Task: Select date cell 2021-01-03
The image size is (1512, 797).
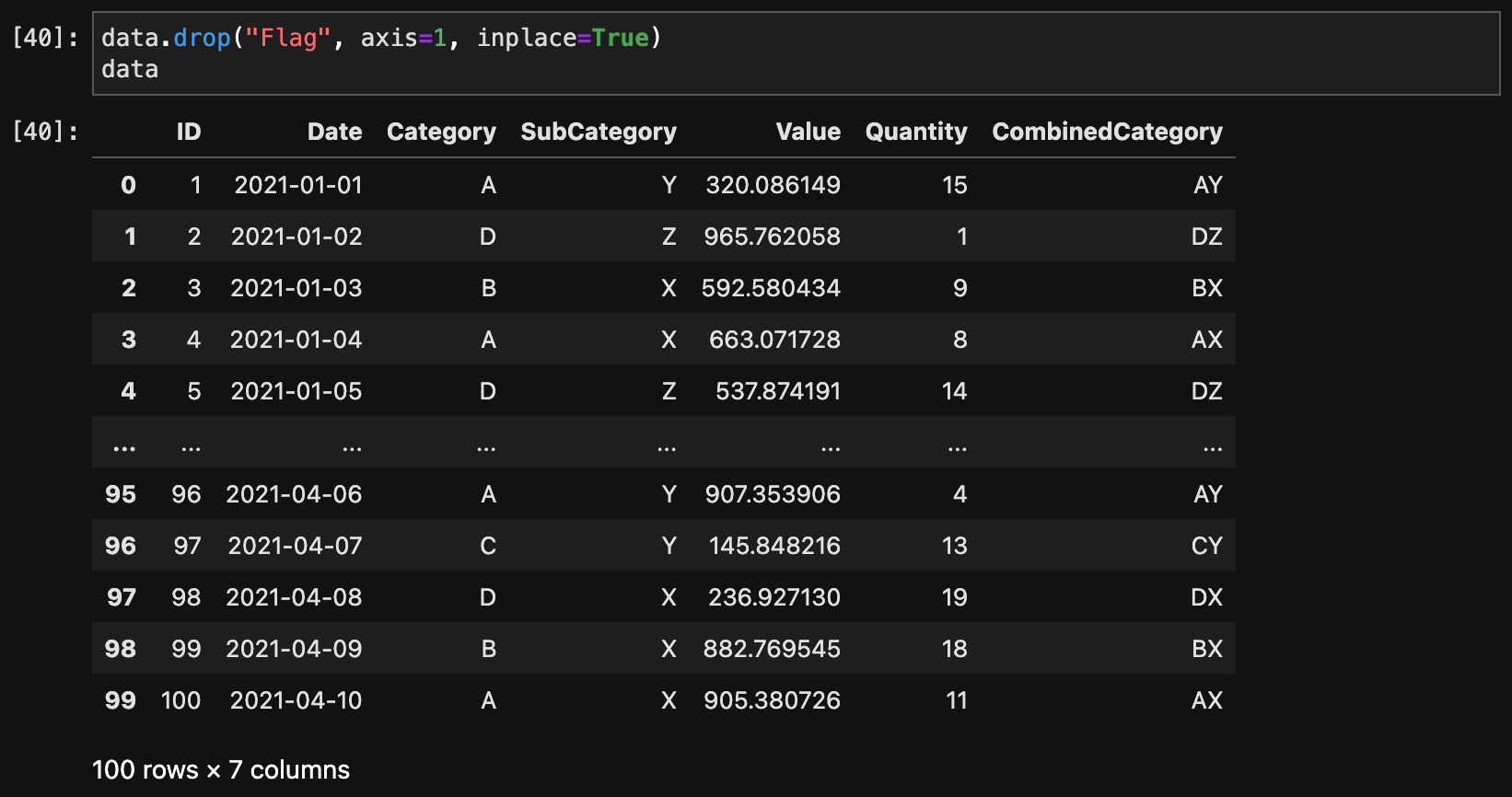Action: pyautogui.click(x=297, y=288)
